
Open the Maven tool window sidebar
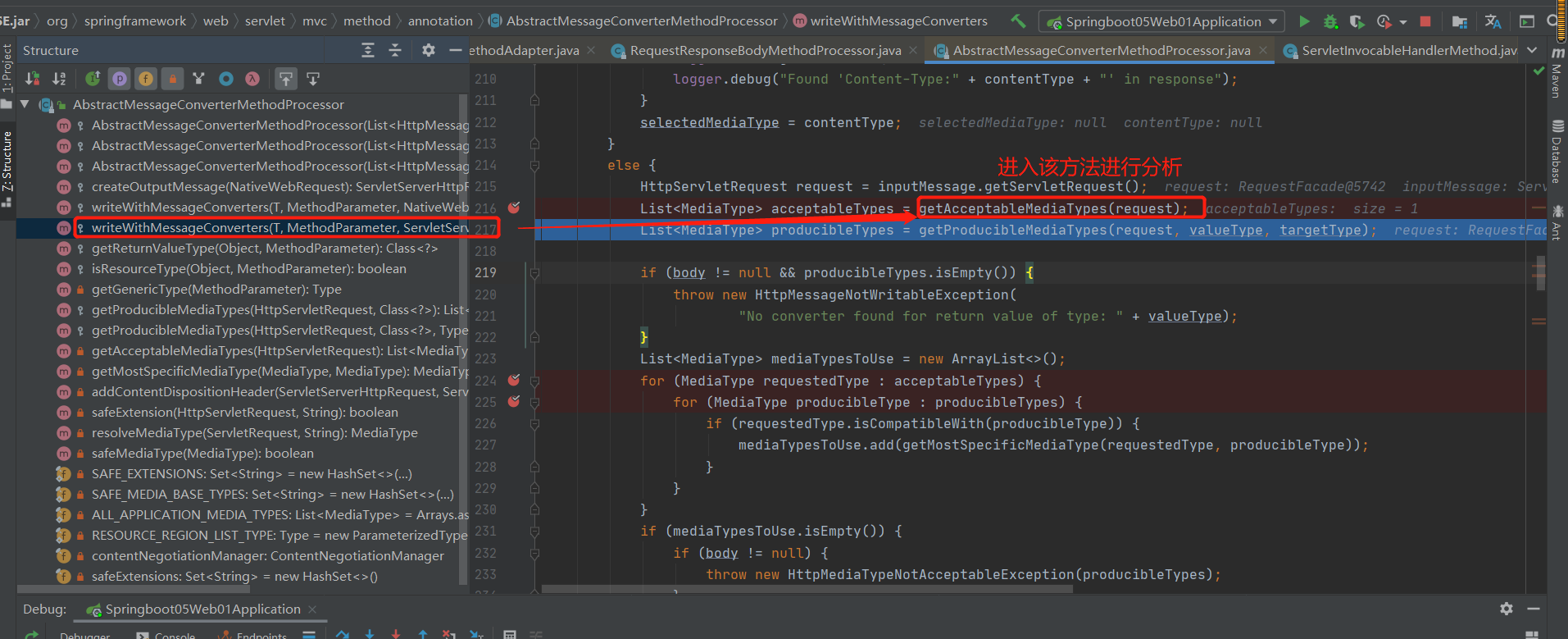(x=1557, y=72)
